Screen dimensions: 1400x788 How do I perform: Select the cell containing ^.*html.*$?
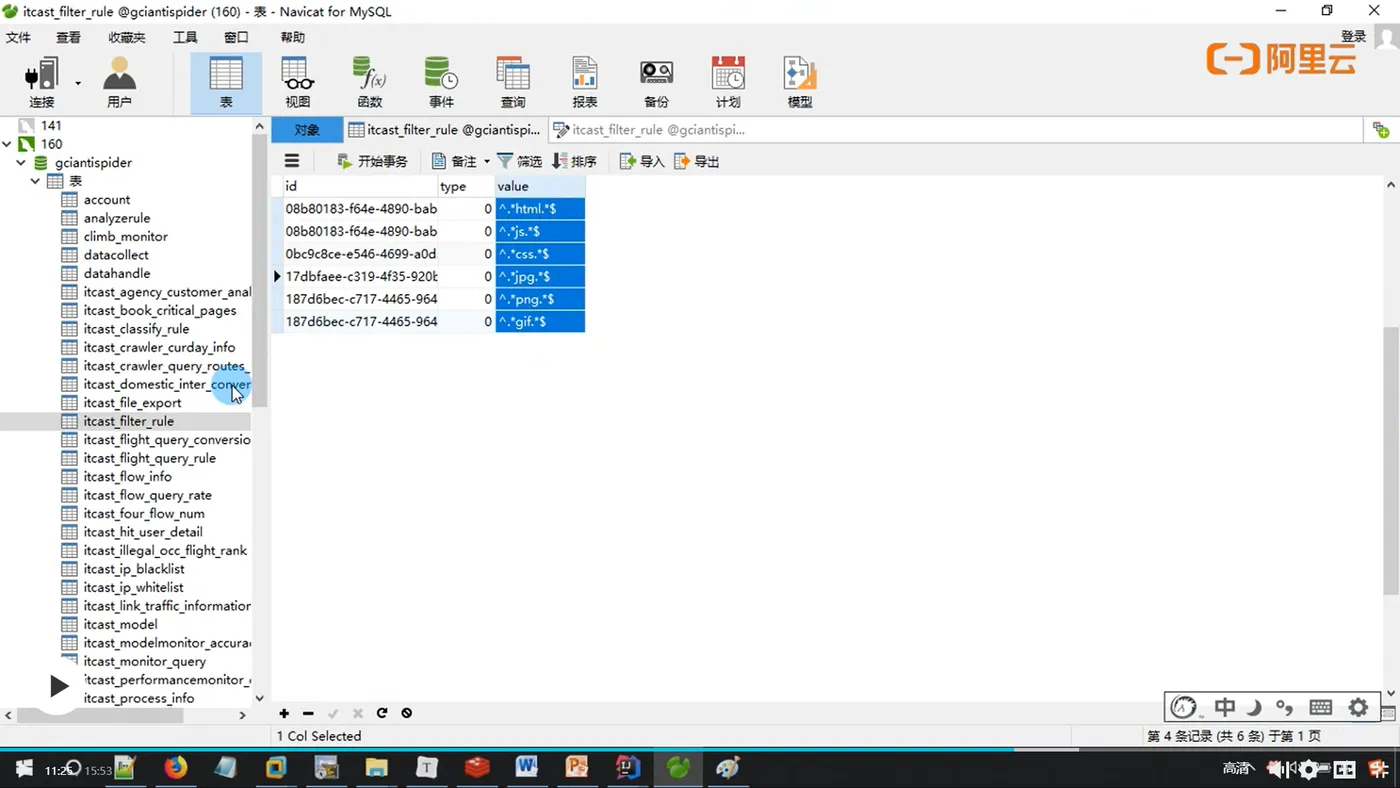click(x=540, y=209)
